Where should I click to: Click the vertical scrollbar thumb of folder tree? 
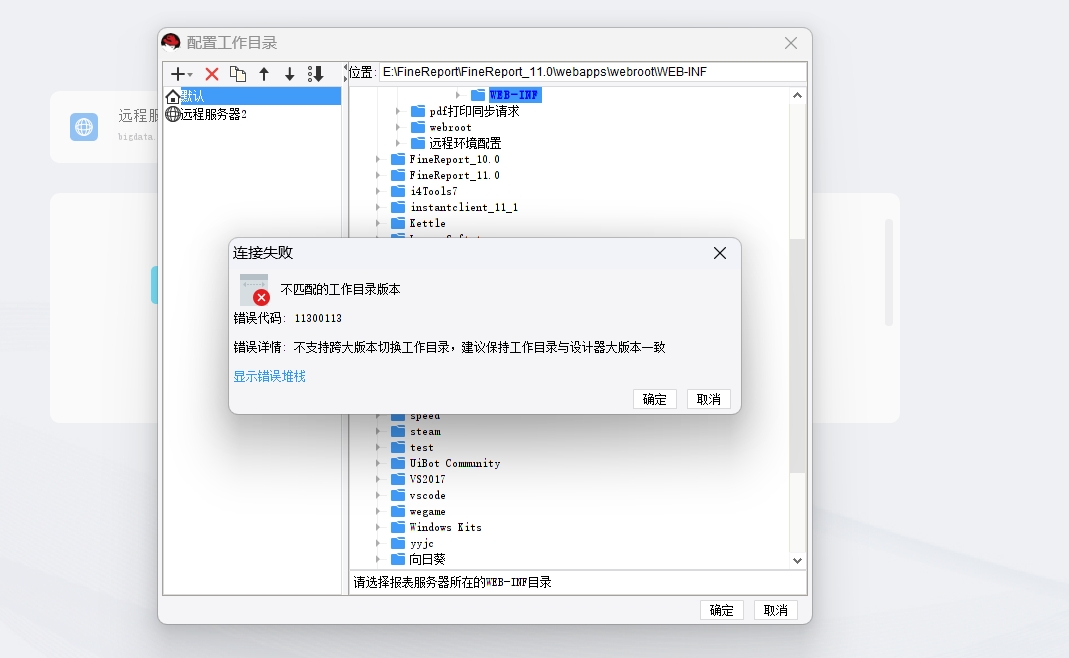(x=797, y=355)
